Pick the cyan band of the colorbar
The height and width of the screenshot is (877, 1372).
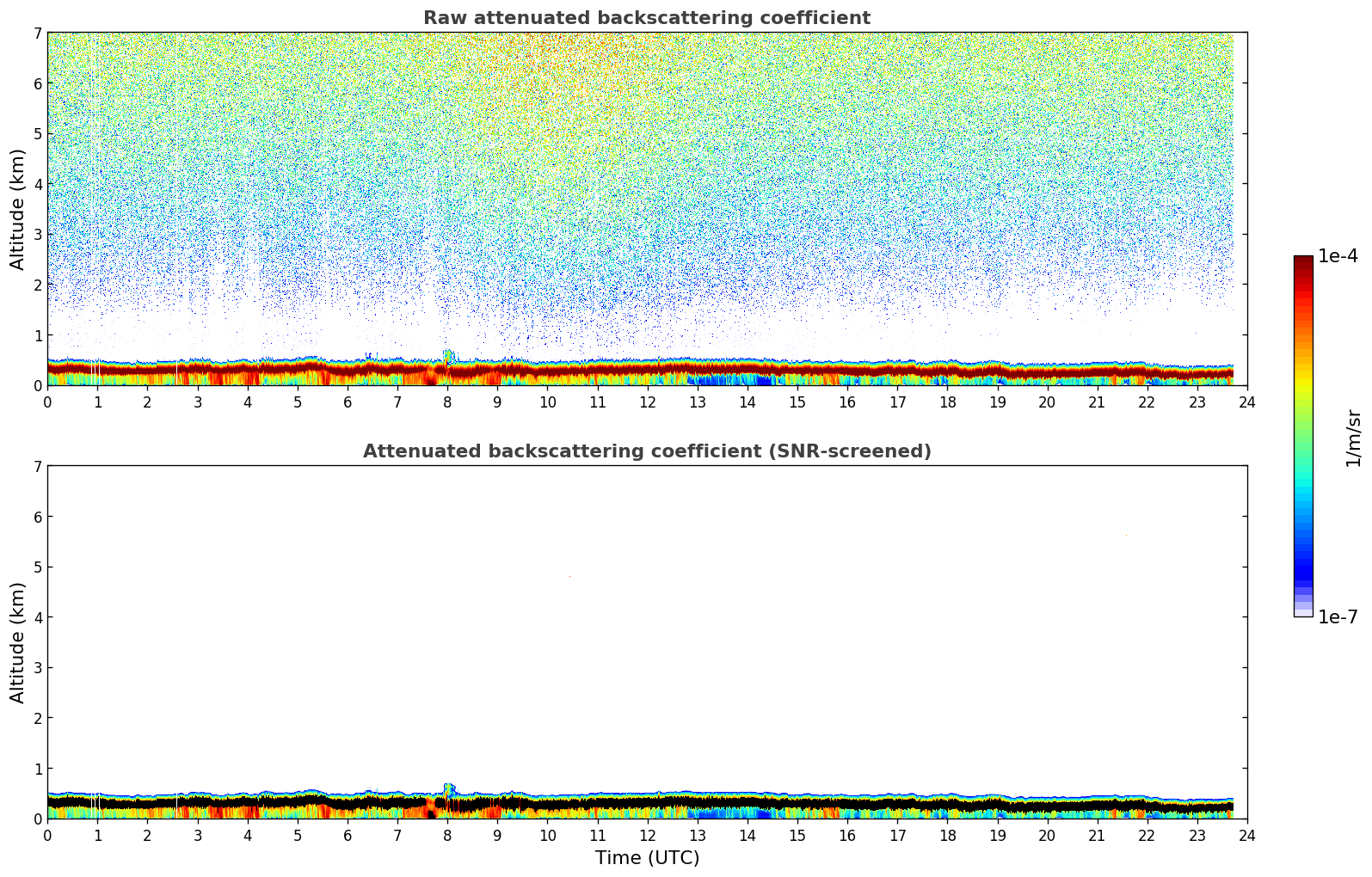1303,490
